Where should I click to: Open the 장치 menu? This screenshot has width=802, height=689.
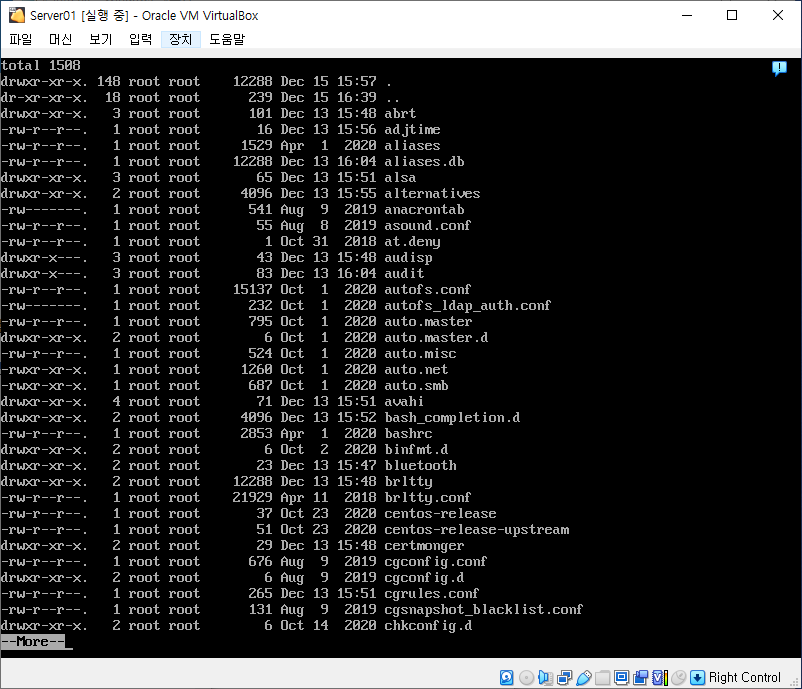coord(181,39)
